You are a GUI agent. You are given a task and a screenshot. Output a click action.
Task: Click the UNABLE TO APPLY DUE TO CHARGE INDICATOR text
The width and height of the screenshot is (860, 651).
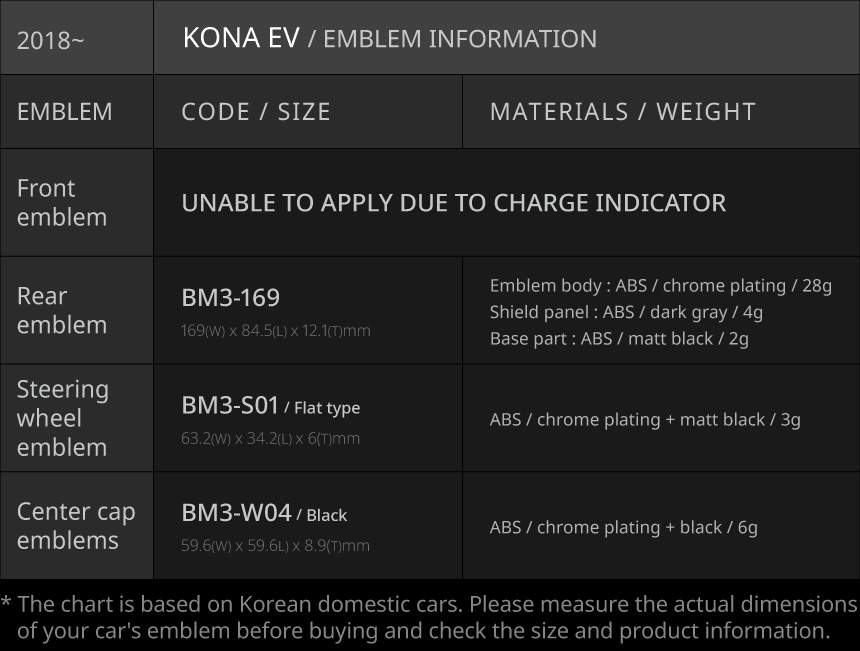pyautogui.click(x=453, y=203)
